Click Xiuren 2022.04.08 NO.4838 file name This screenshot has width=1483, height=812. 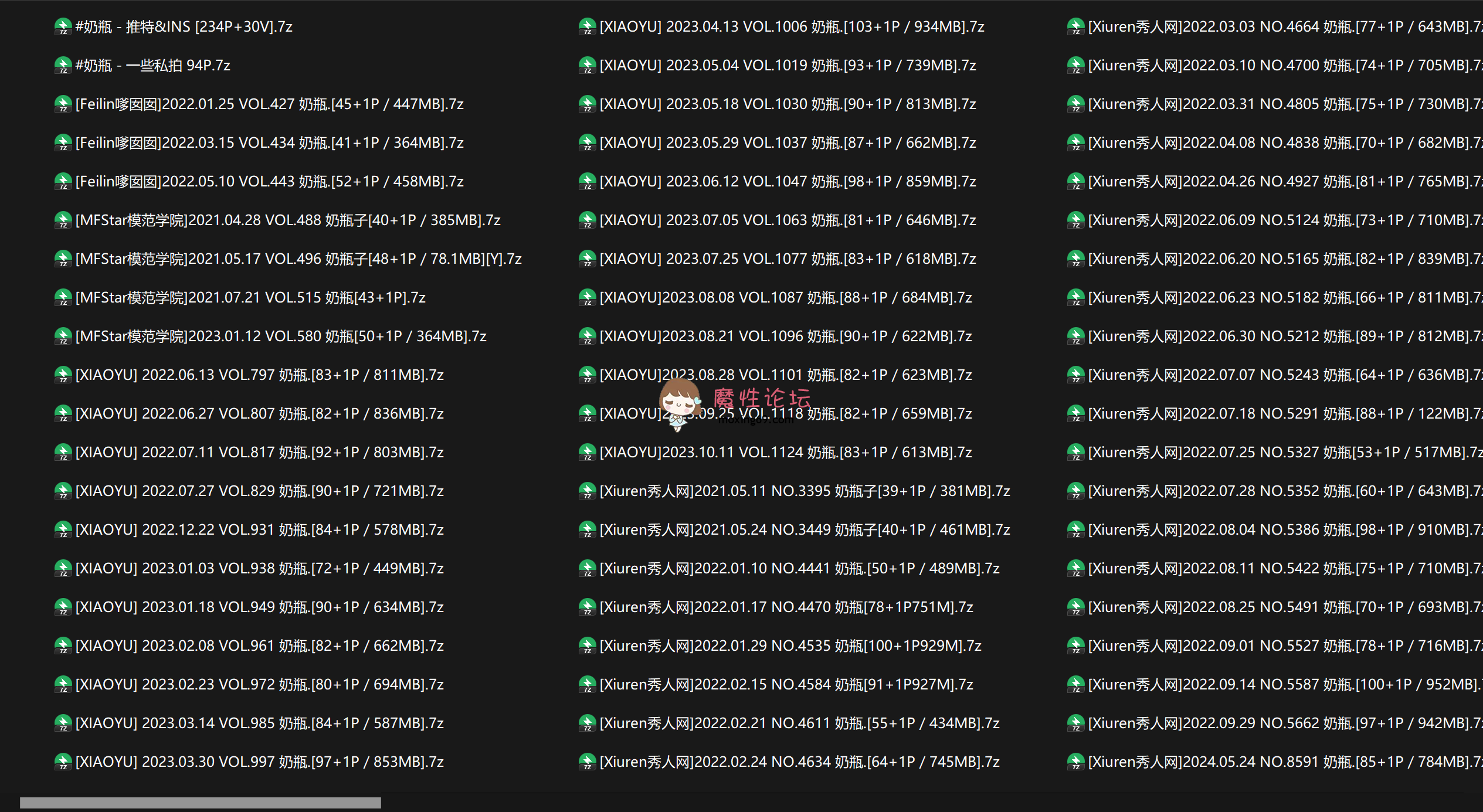click(x=1284, y=143)
